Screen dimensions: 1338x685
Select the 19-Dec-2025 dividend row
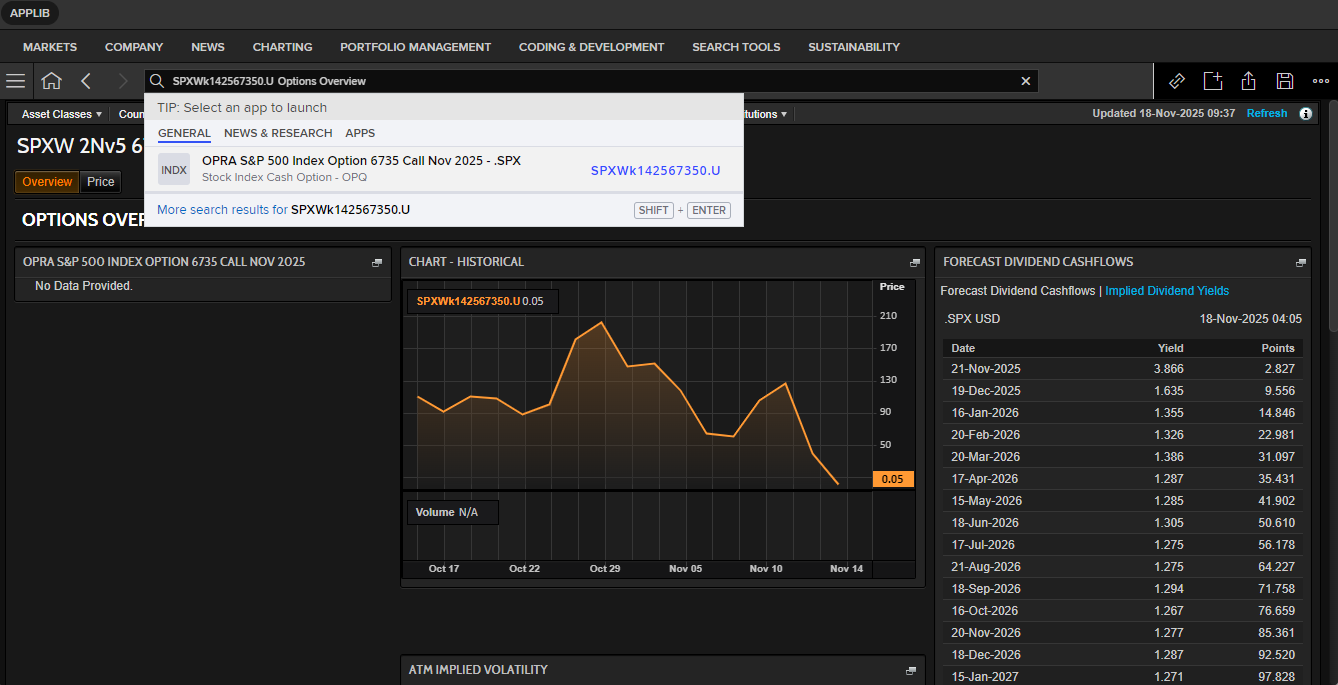tap(1122, 391)
